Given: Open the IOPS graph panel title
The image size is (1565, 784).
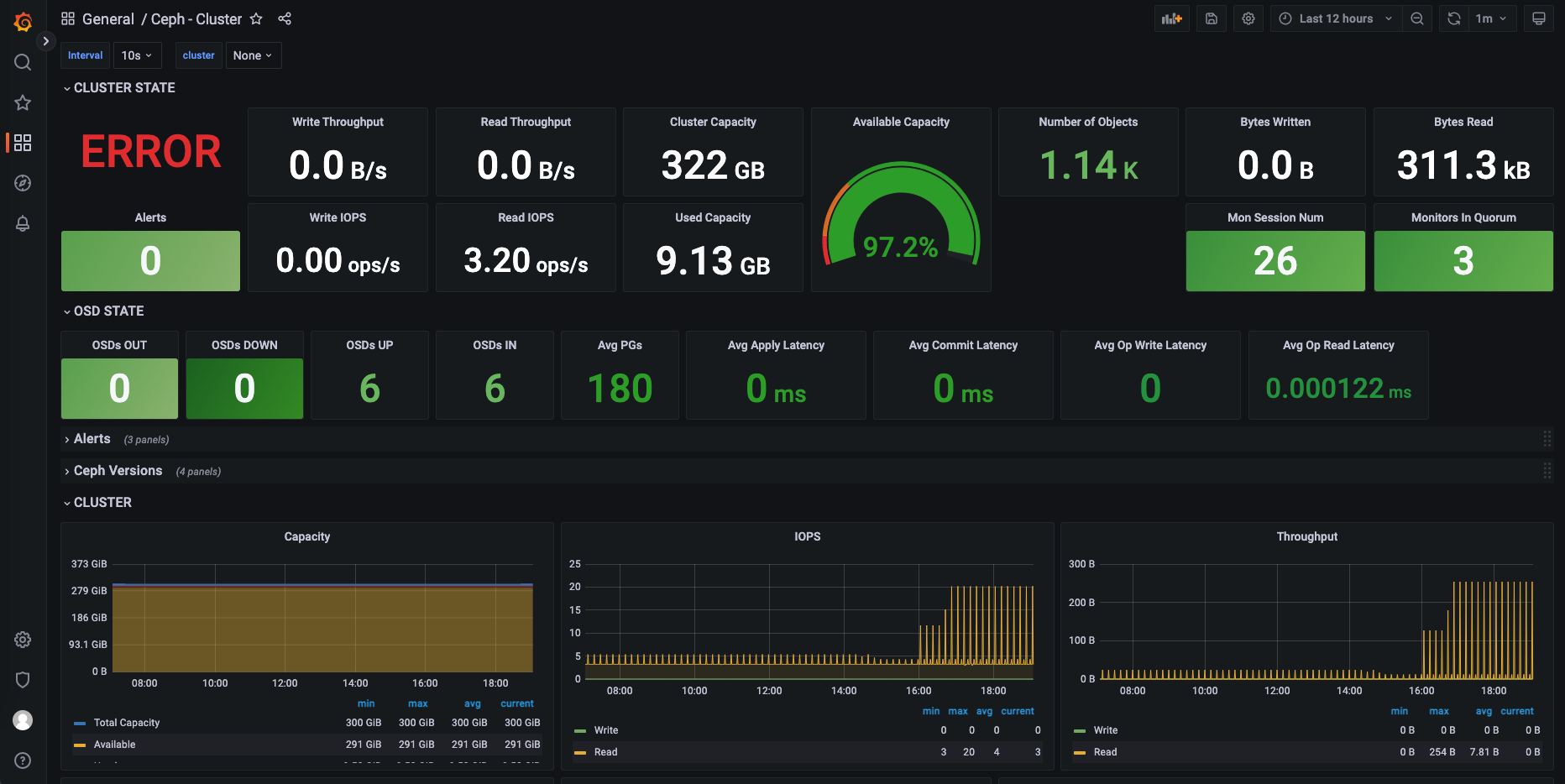Looking at the screenshot, I should click(808, 536).
